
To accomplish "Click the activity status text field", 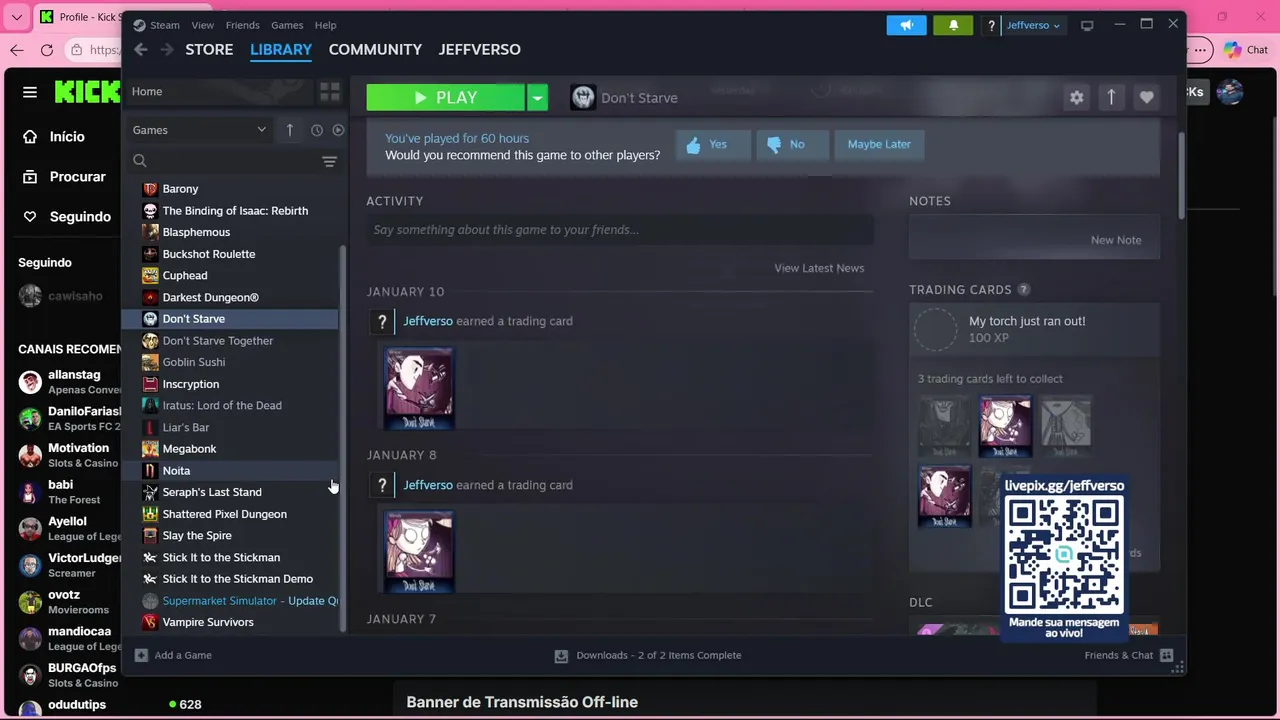I will (x=619, y=230).
